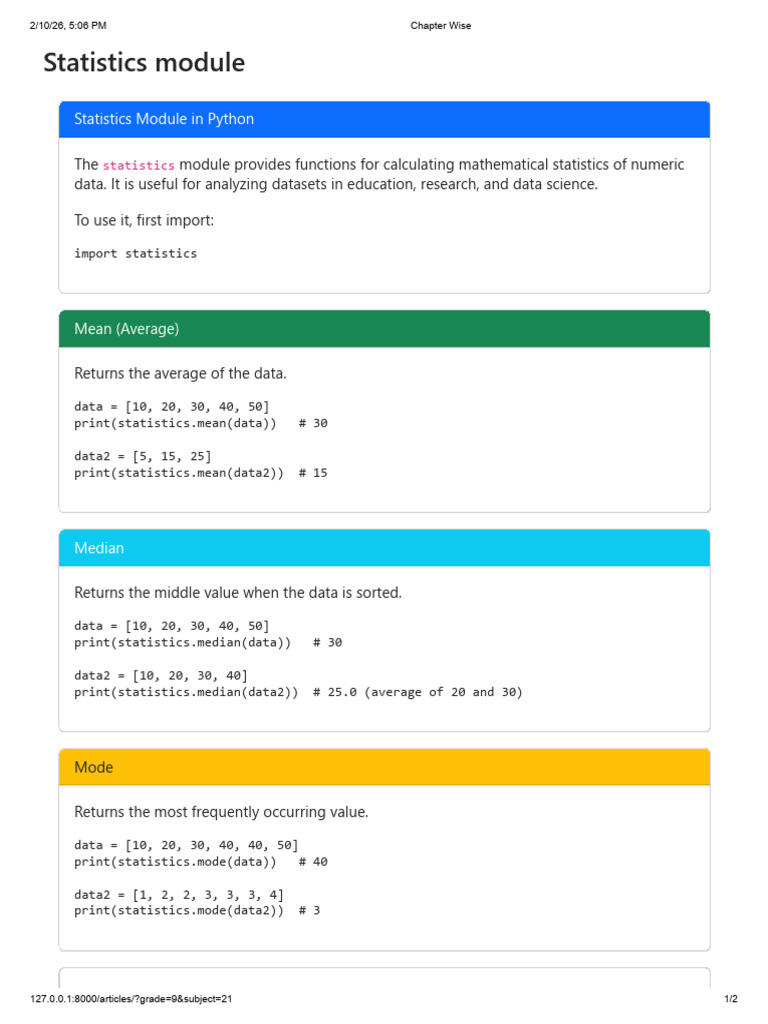Click 'Returns the most frequently occurring value' text
The height and width of the screenshot is (1024, 768).
coord(221,812)
